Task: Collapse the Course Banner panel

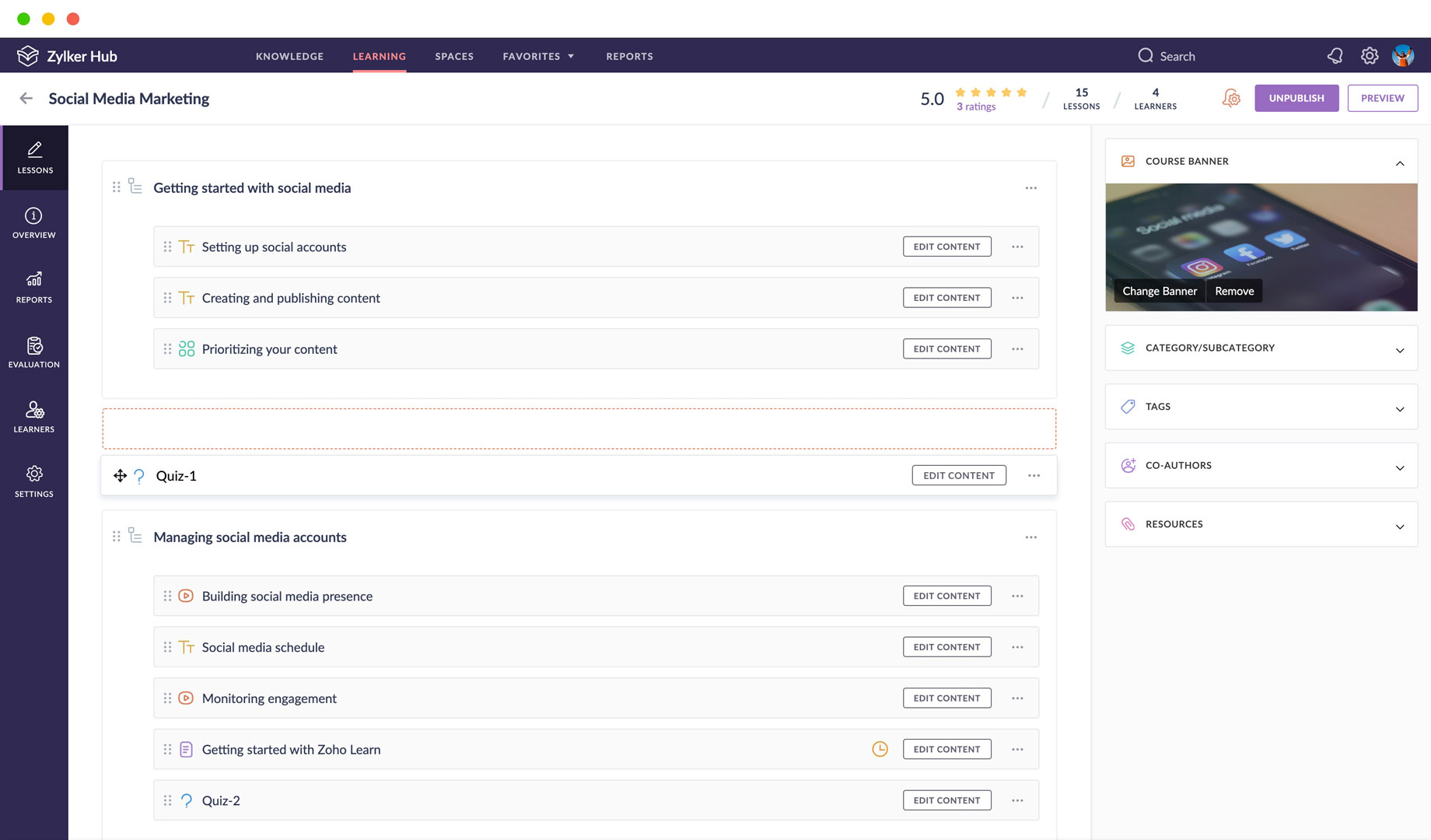Action: 1399,162
